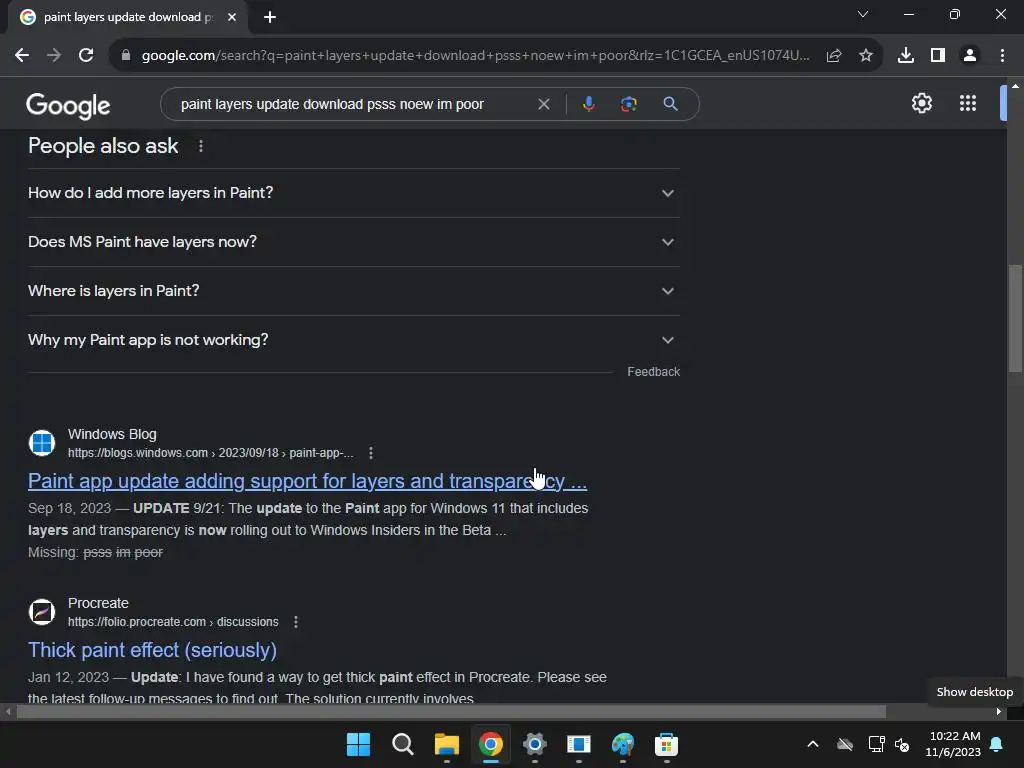The width and height of the screenshot is (1024, 768).
Task: Open Paint app from taskbar
Action: [x=622, y=744]
